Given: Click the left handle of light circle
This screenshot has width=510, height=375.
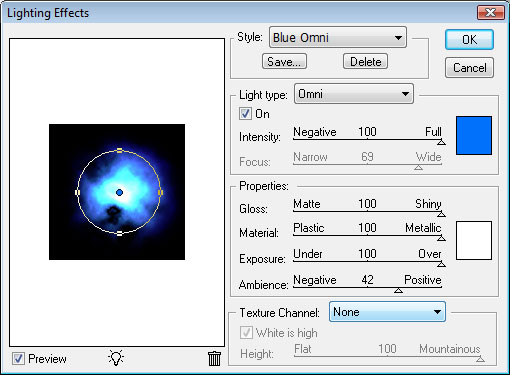Looking at the screenshot, I should [x=78, y=192].
